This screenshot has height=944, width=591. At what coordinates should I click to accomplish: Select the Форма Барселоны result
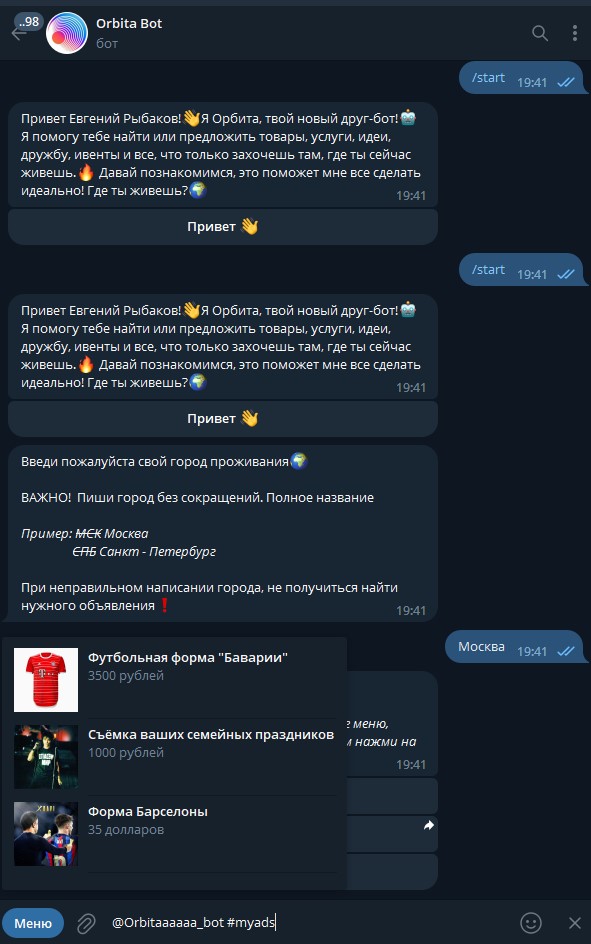click(x=175, y=834)
